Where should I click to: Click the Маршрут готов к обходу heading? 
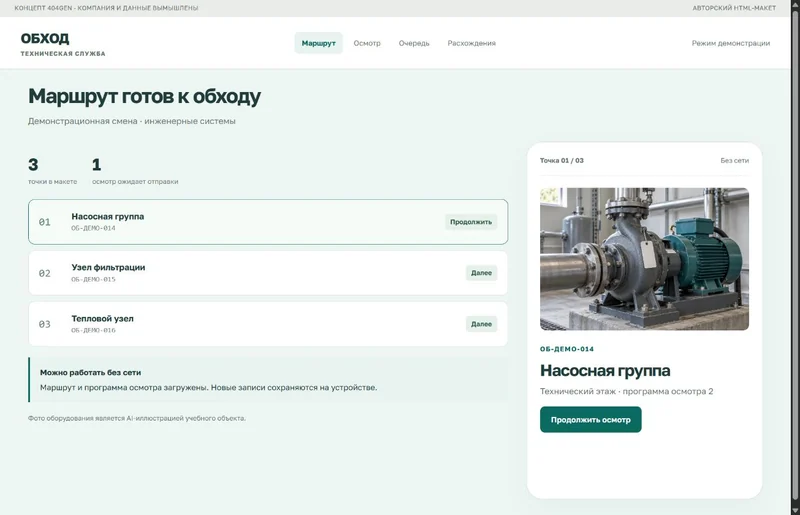coord(144,96)
